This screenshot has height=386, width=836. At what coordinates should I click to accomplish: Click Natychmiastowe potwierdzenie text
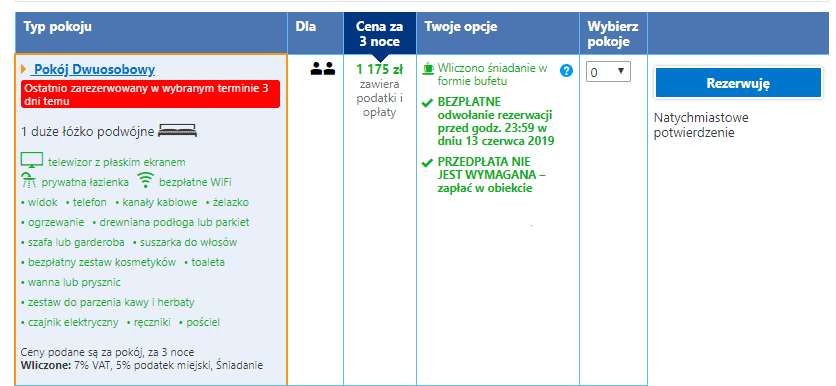tap(702, 125)
